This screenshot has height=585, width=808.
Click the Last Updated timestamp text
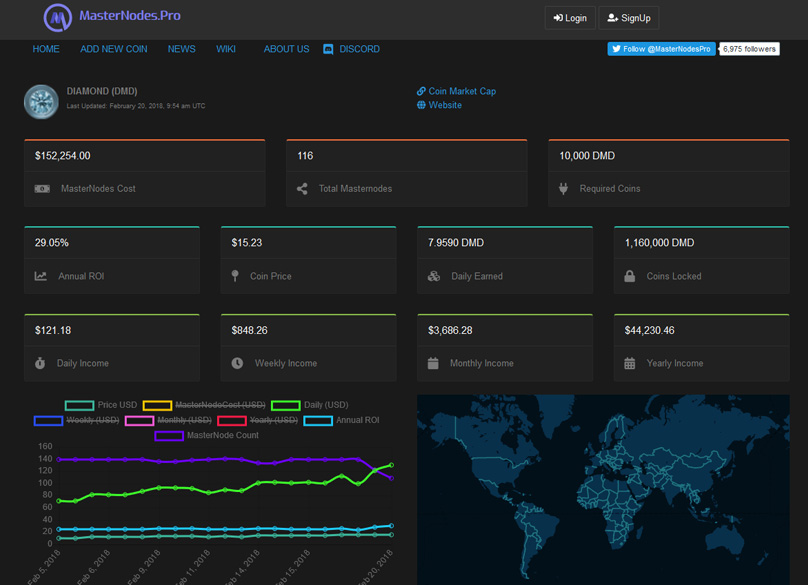click(136, 106)
